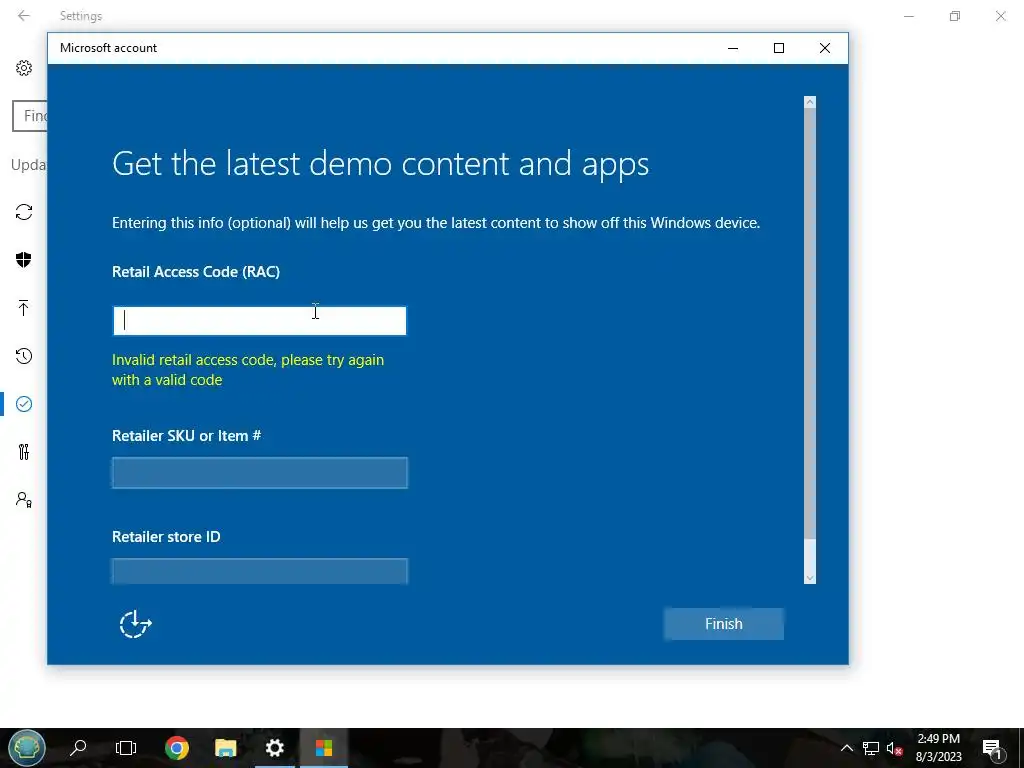Open taskbar Search magnifier
This screenshot has height=768, width=1024.
[x=78, y=747]
